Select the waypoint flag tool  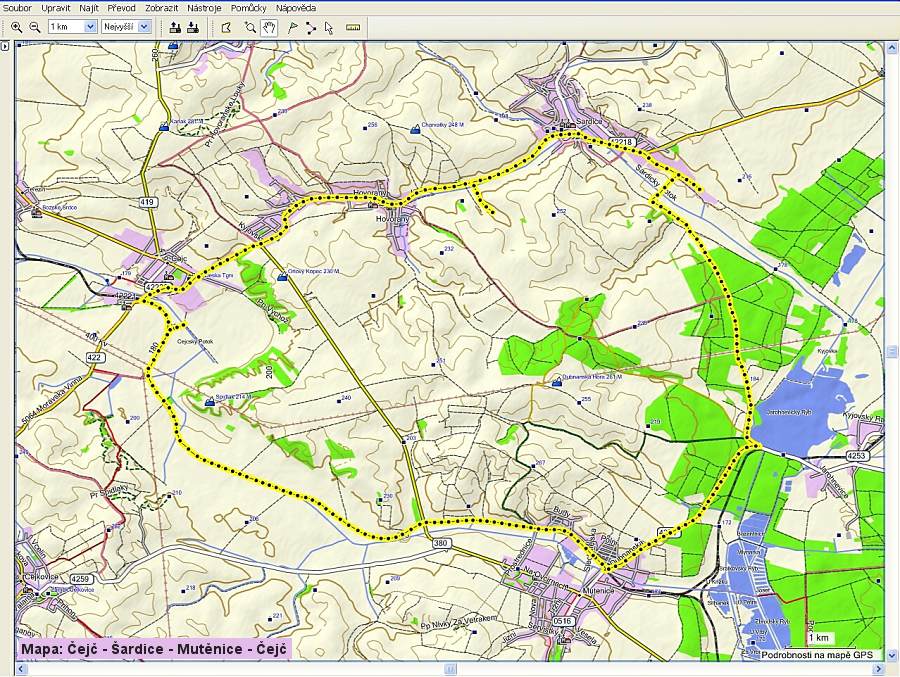[292, 27]
